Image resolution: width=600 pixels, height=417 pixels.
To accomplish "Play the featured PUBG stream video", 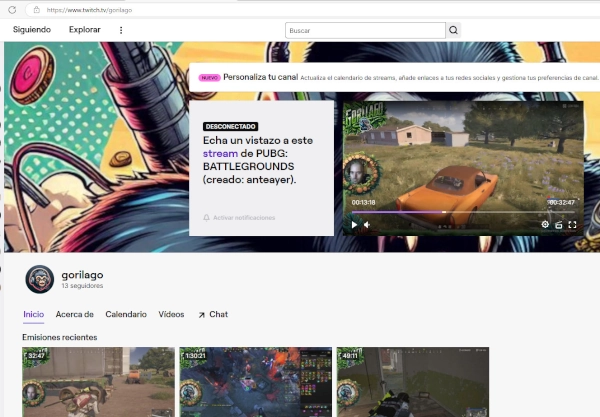I will click(353, 225).
